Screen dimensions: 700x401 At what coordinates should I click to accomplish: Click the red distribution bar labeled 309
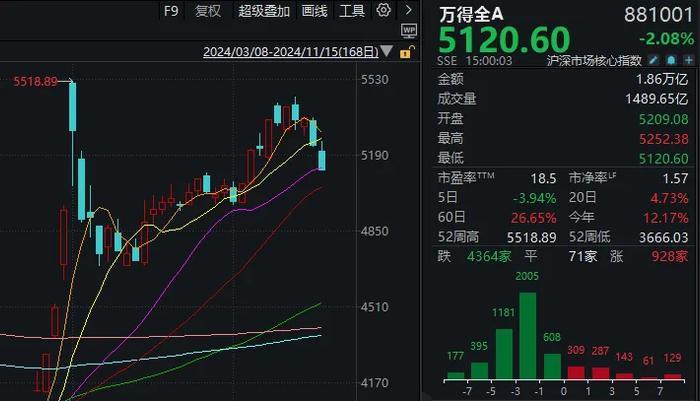click(x=574, y=372)
